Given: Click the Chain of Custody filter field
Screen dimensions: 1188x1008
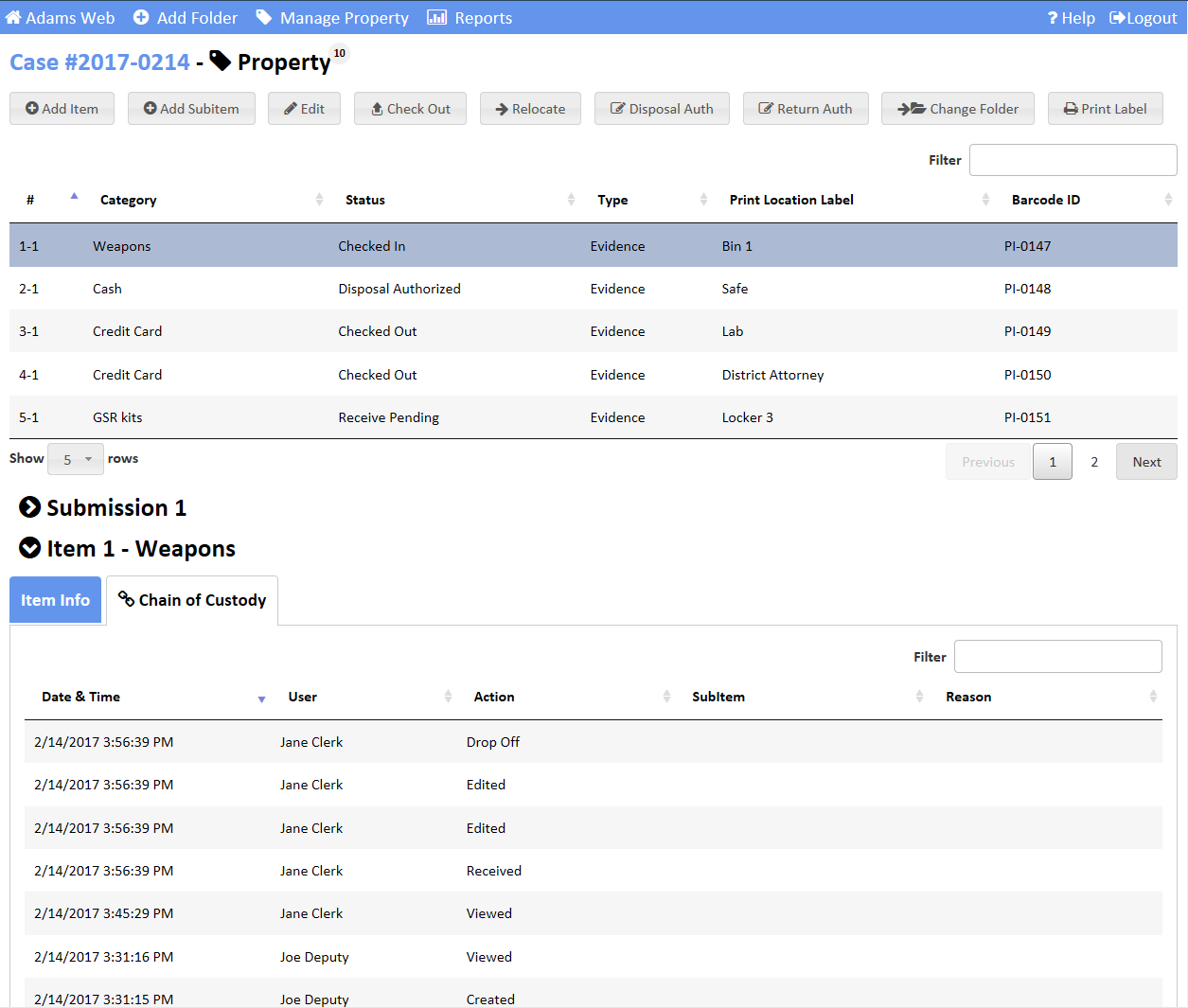Looking at the screenshot, I should 1057,657.
